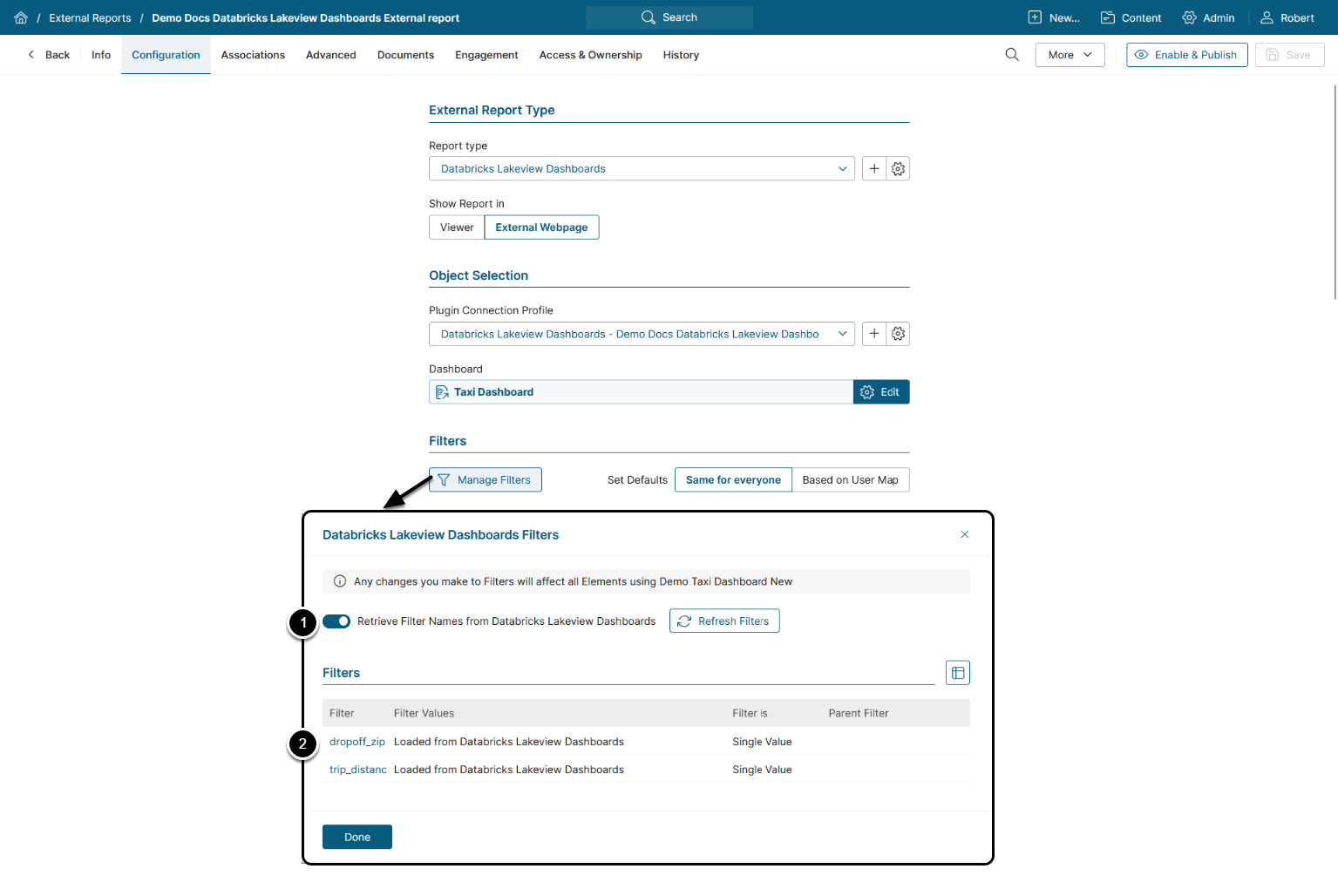
Task: Open the Documents tab
Action: (x=405, y=55)
